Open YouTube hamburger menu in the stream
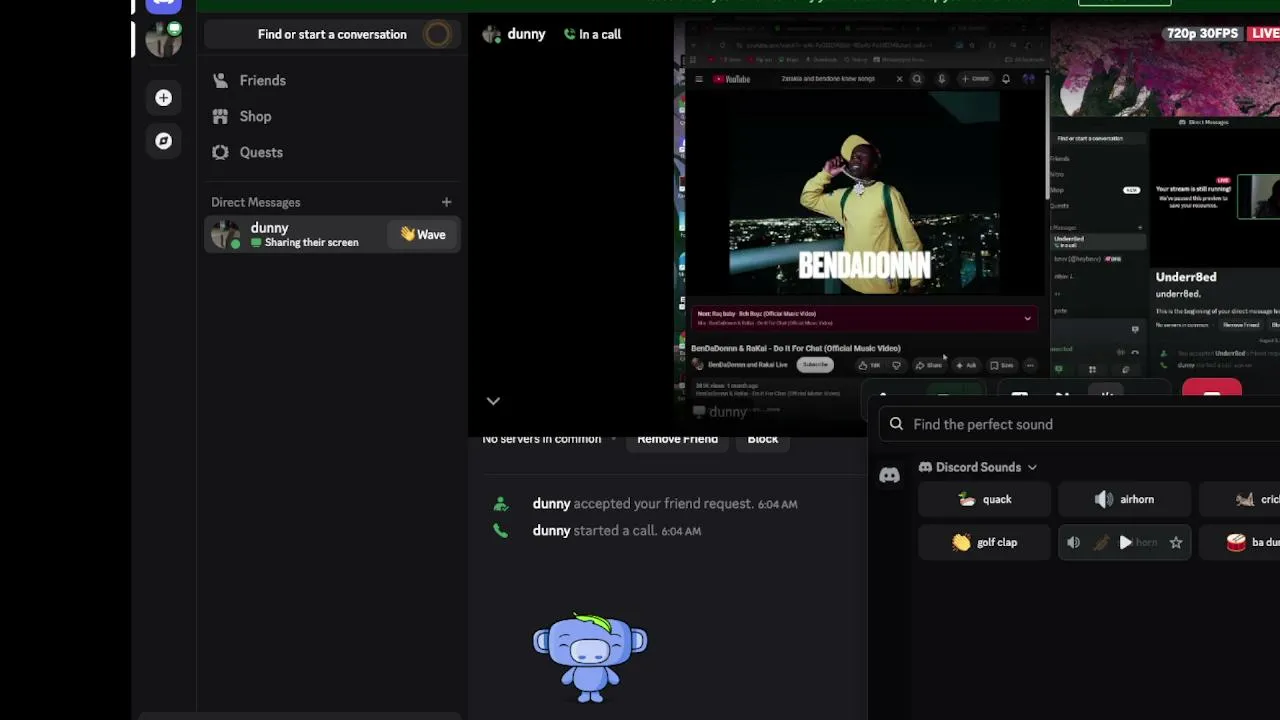The width and height of the screenshot is (1280, 720). (x=698, y=79)
